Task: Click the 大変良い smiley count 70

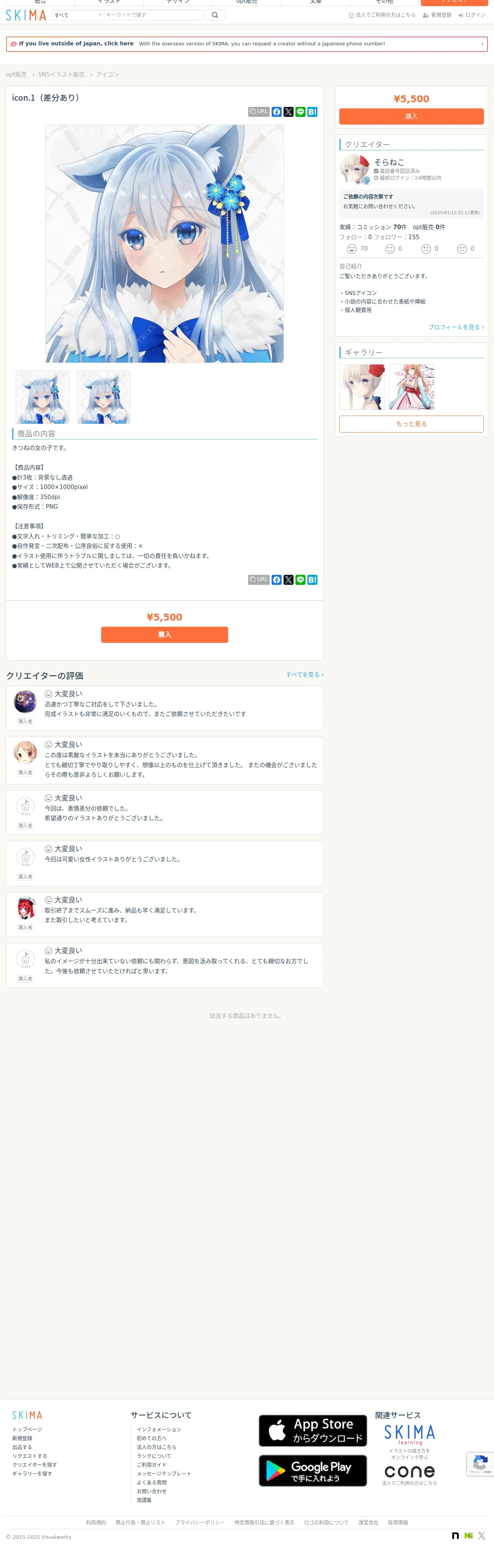Action: point(357,249)
